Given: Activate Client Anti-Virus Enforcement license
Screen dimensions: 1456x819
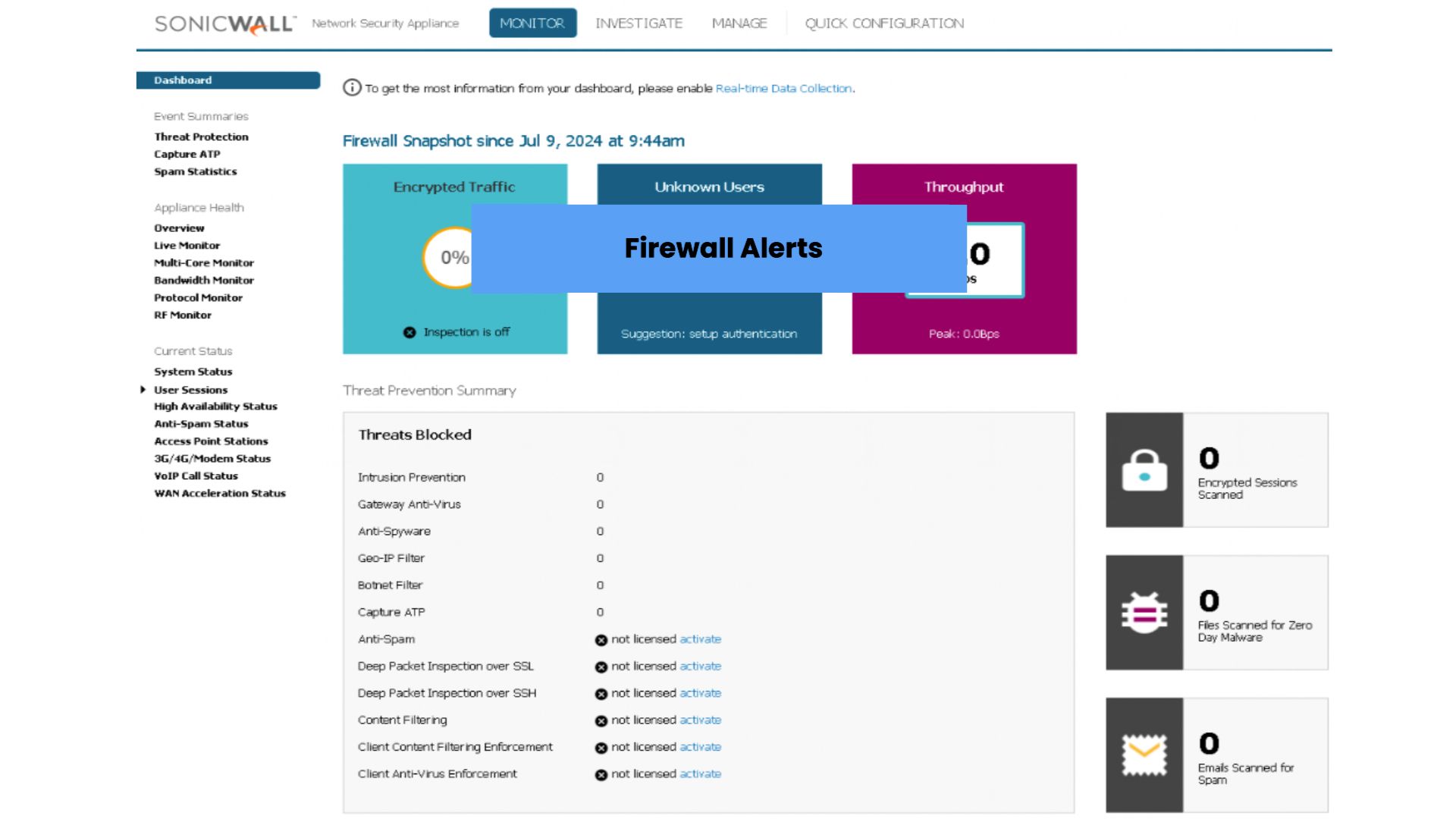Looking at the screenshot, I should pos(700,774).
